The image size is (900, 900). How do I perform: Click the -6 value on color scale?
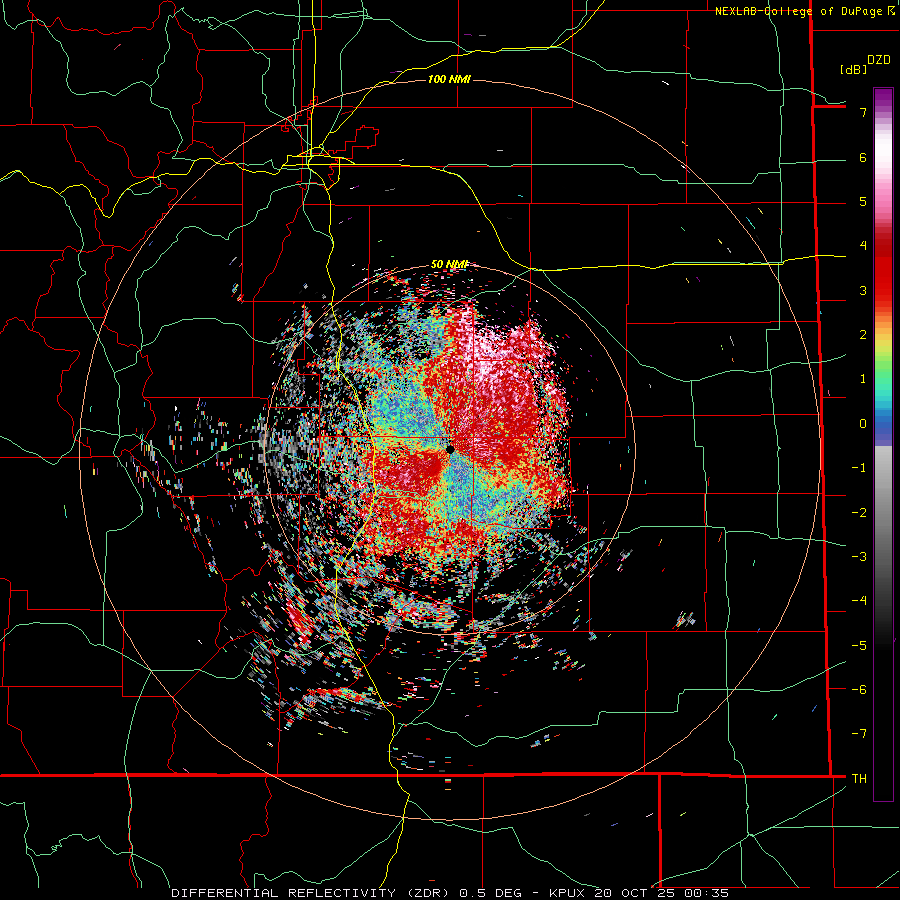tap(859, 690)
